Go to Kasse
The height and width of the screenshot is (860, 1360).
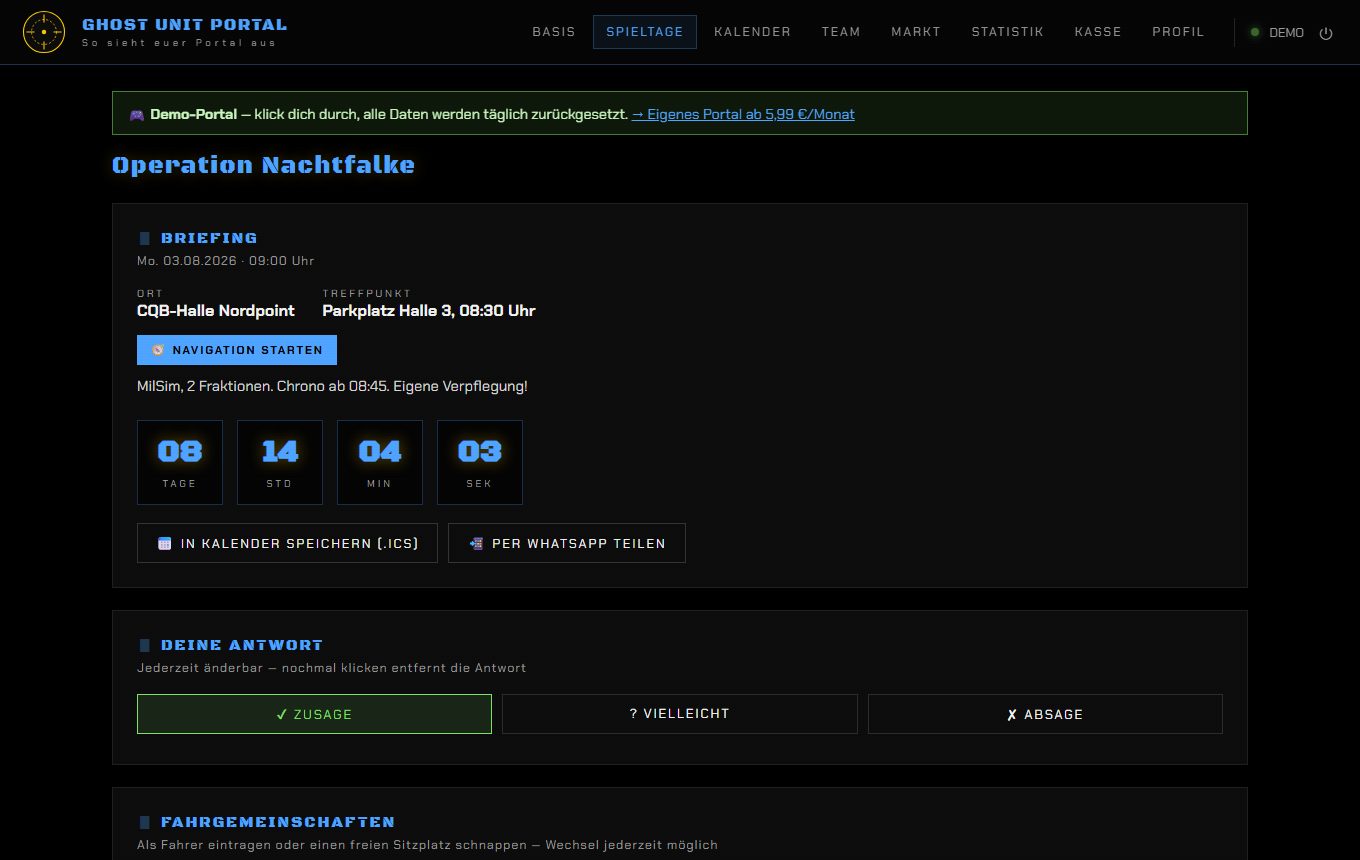[1098, 32]
